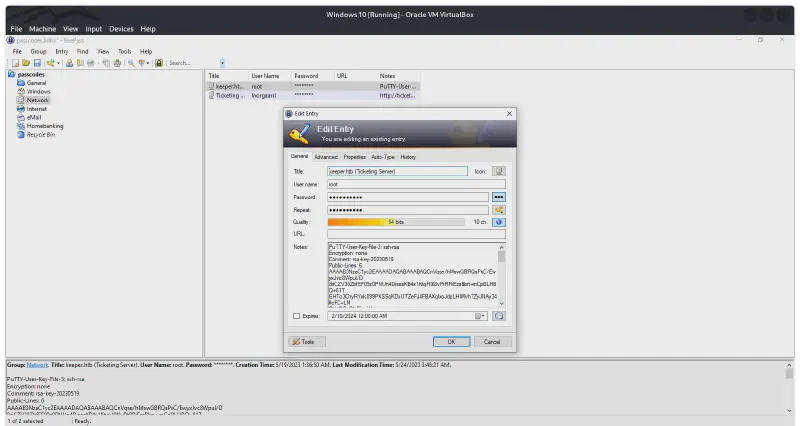800x426 pixels.
Task: Select the Homebanking group in tree
Action: [x=45, y=126]
